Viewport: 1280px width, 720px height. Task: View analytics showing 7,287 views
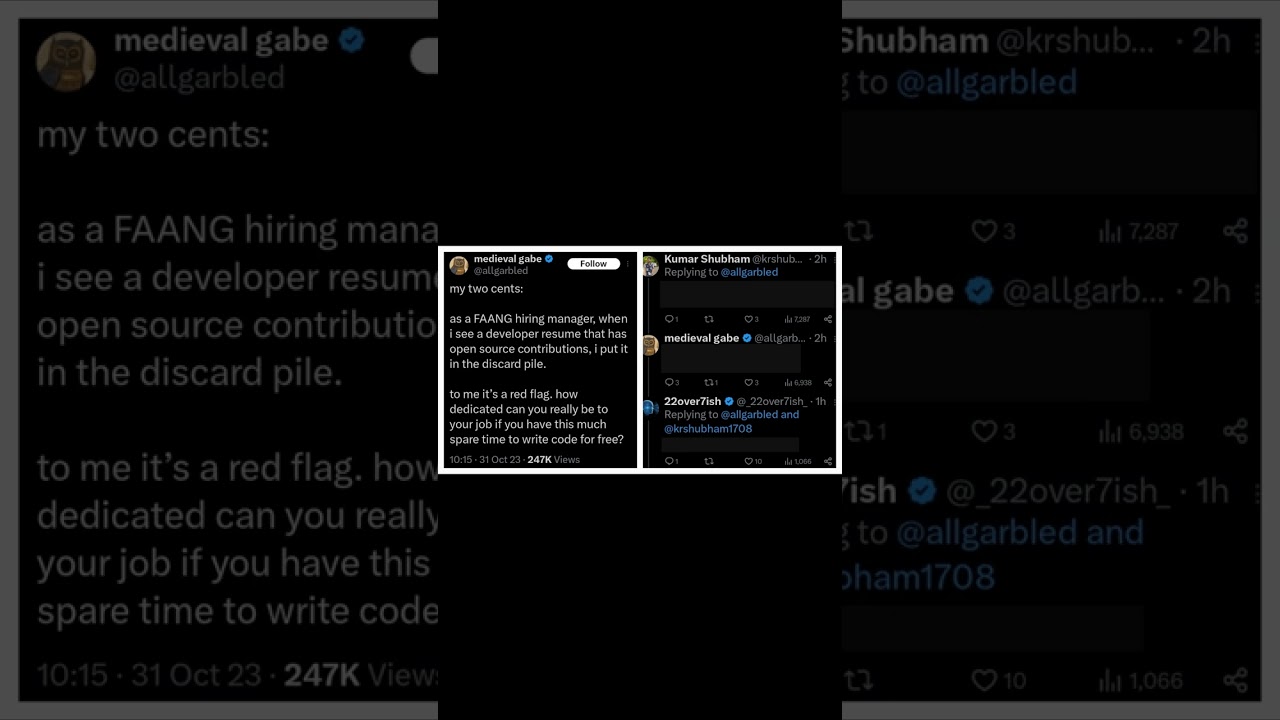click(x=797, y=319)
